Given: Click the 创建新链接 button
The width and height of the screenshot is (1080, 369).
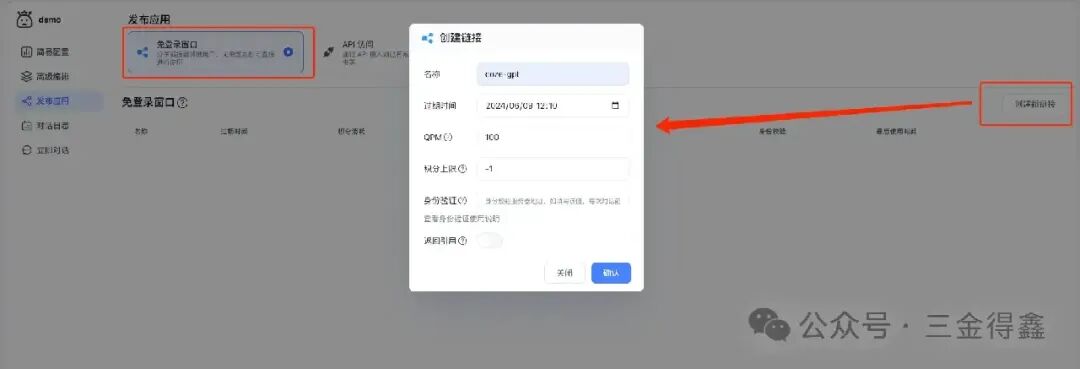Looking at the screenshot, I should click(x=1035, y=104).
